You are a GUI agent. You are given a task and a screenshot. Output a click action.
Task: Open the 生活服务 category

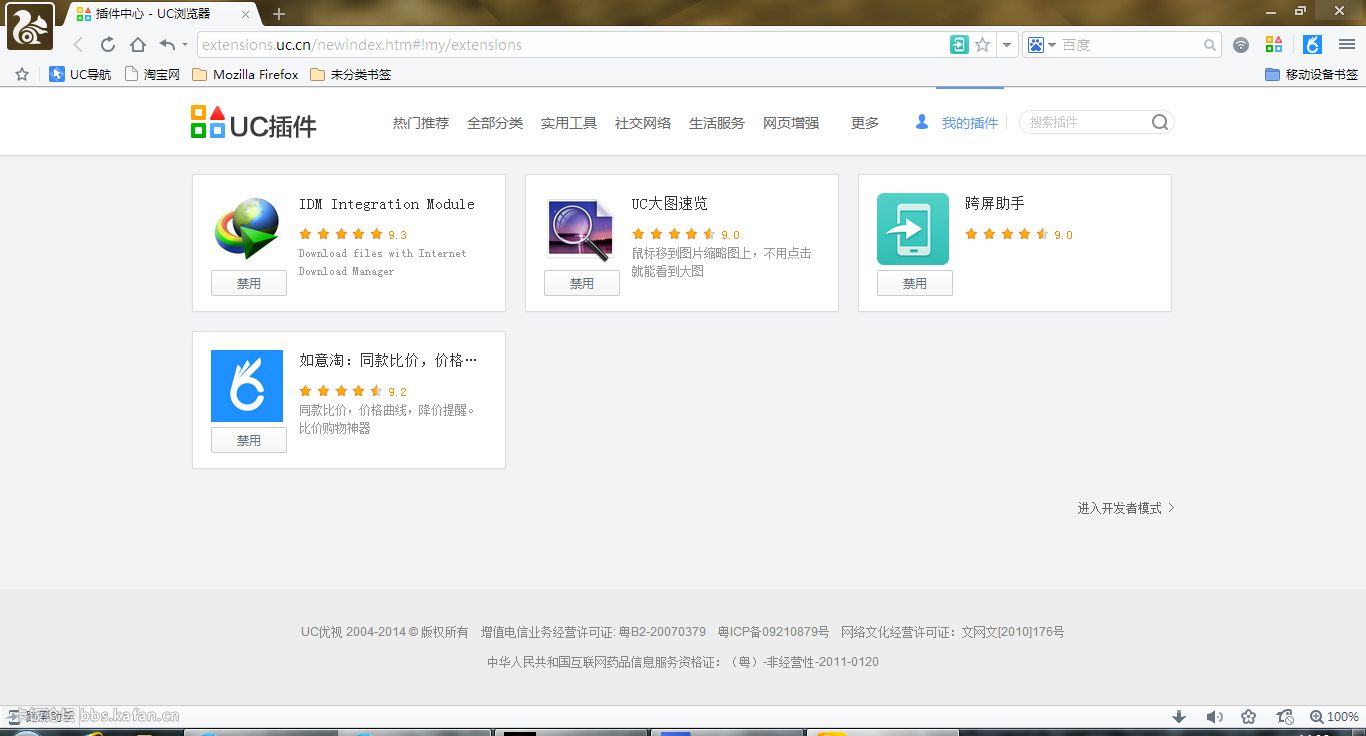717,123
